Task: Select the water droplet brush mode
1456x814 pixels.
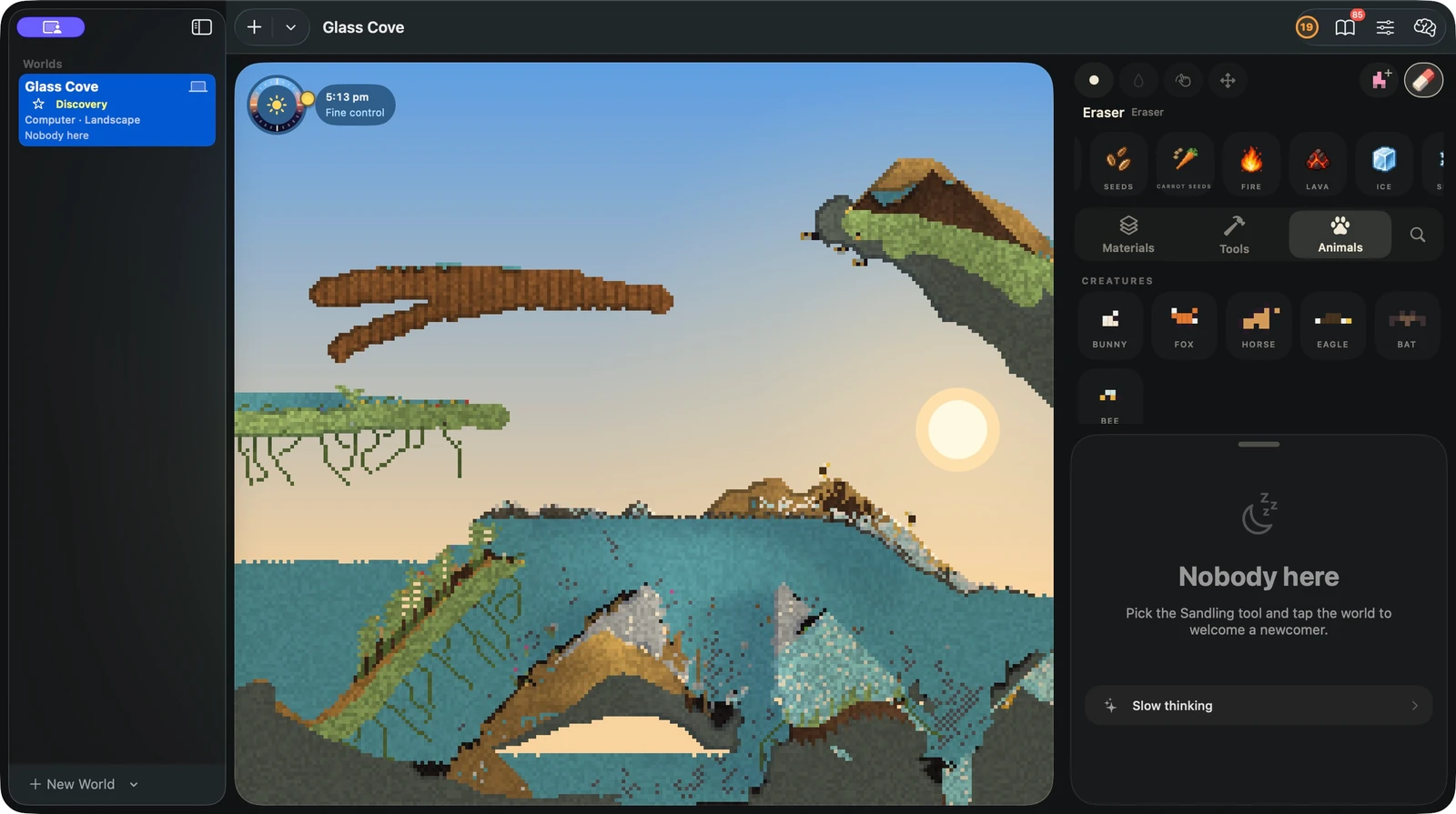Action: 1138,80
